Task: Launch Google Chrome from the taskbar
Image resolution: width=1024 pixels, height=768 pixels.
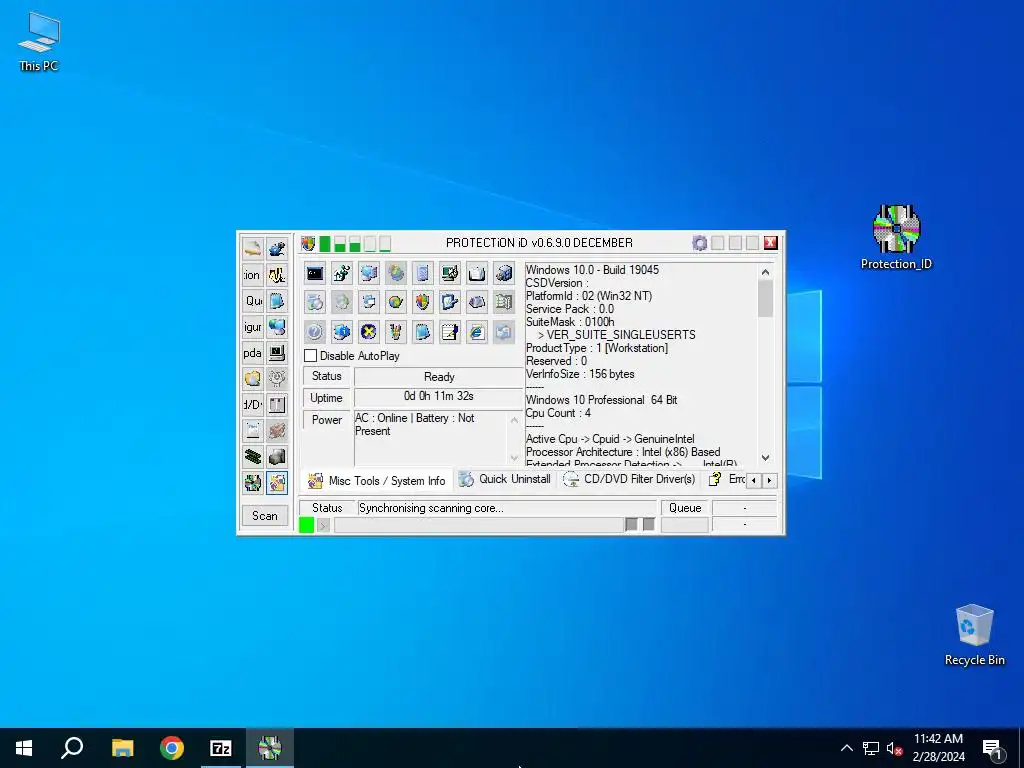Action: pyautogui.click(x=172, y=748)
